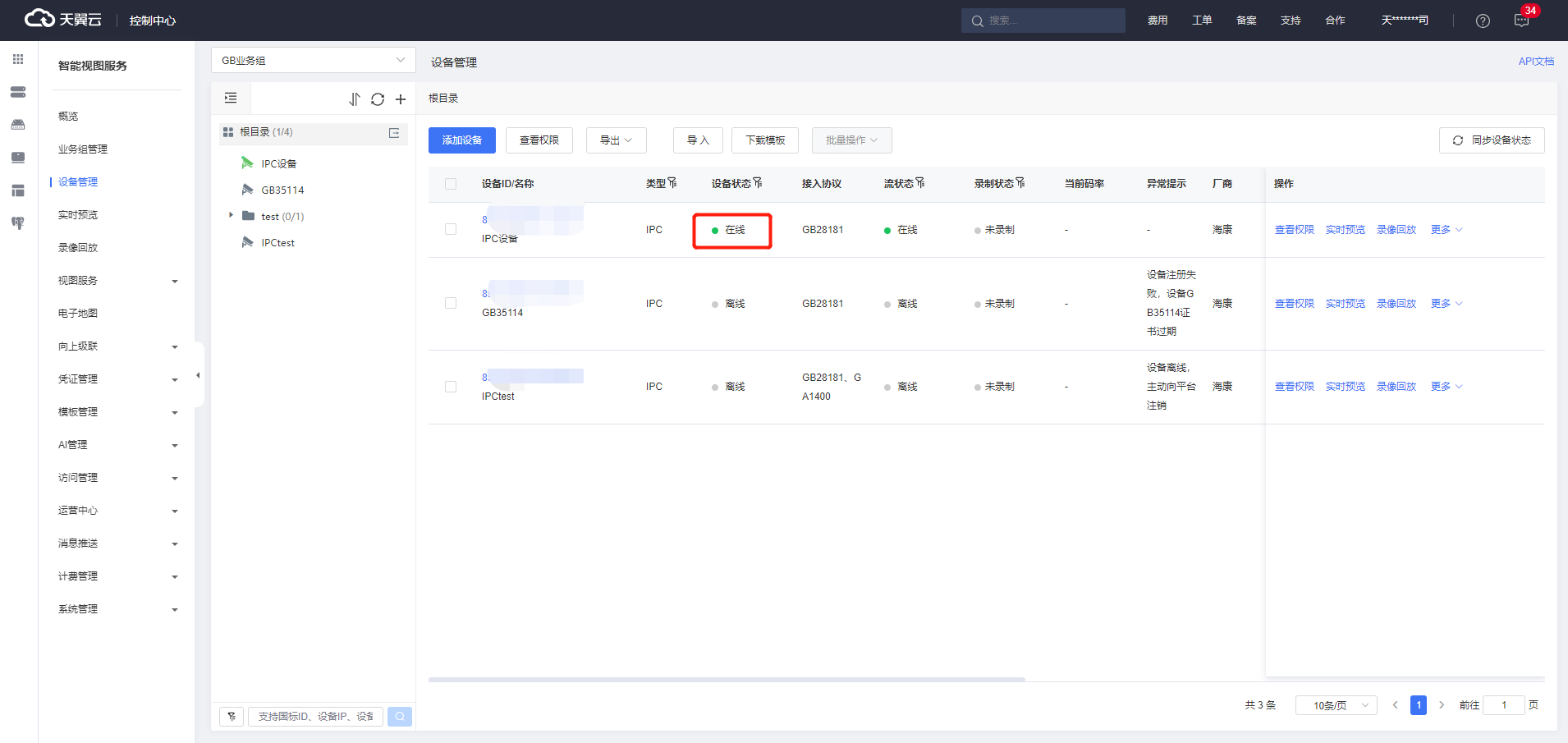The height and width of the screenshot is (743, 1568).
Task: Open the GB业务组 dropdown
Action: coord(314,60)
